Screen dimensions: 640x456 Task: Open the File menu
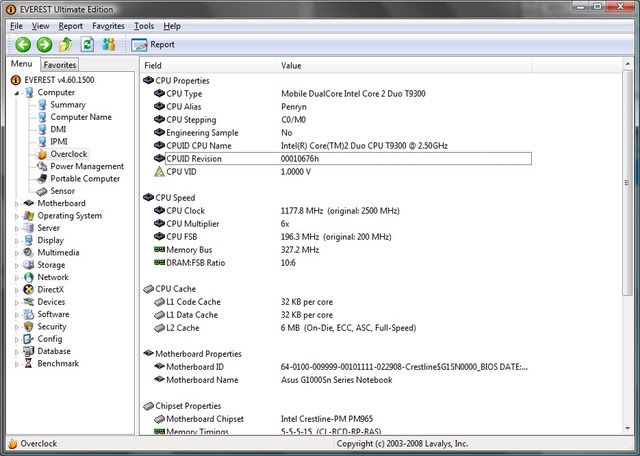point(16,26)
